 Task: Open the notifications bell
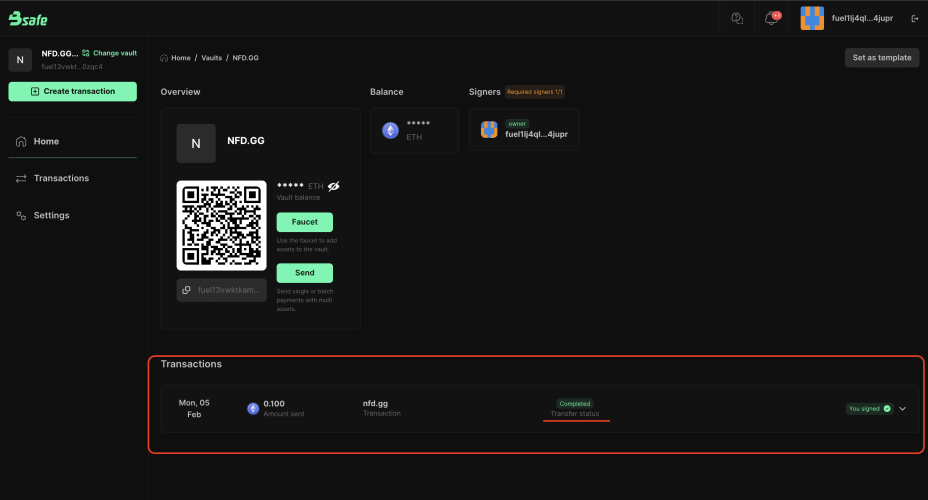point(772,18)
